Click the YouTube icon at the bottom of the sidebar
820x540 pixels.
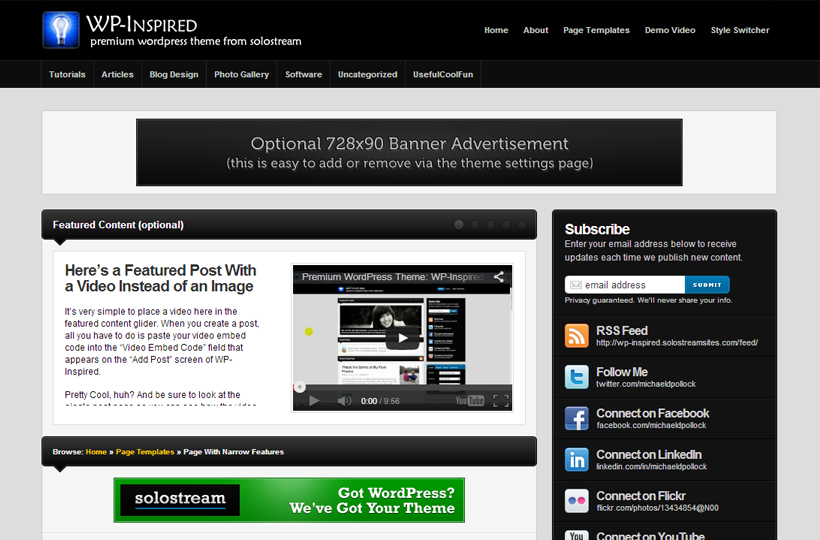pos(576,535)
